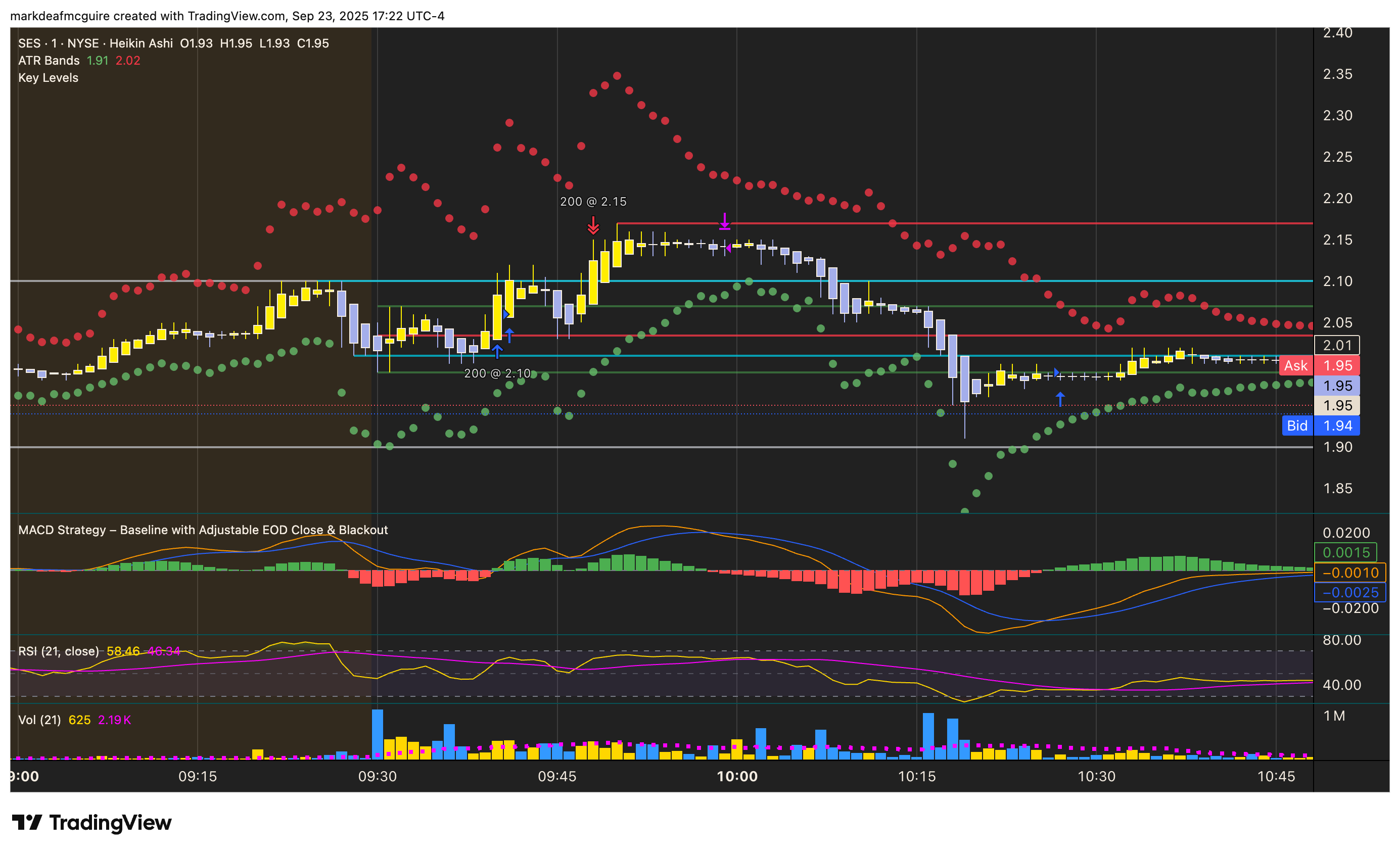Click the 10:00 time axis label

(x=737, y=776)
